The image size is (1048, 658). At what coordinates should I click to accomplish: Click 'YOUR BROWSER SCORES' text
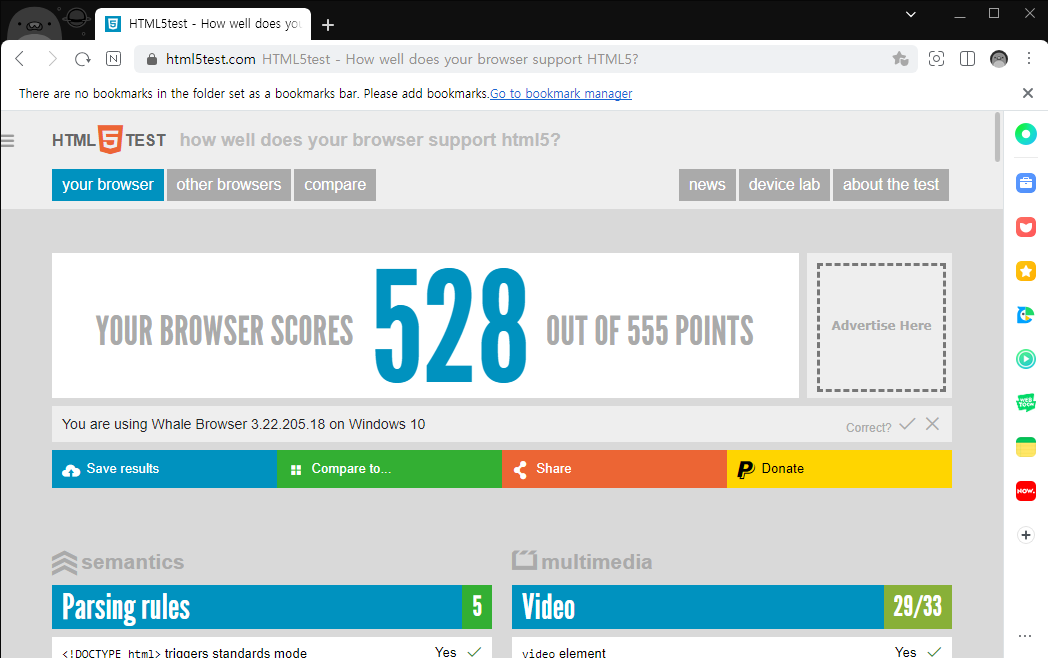pos(225,330)
